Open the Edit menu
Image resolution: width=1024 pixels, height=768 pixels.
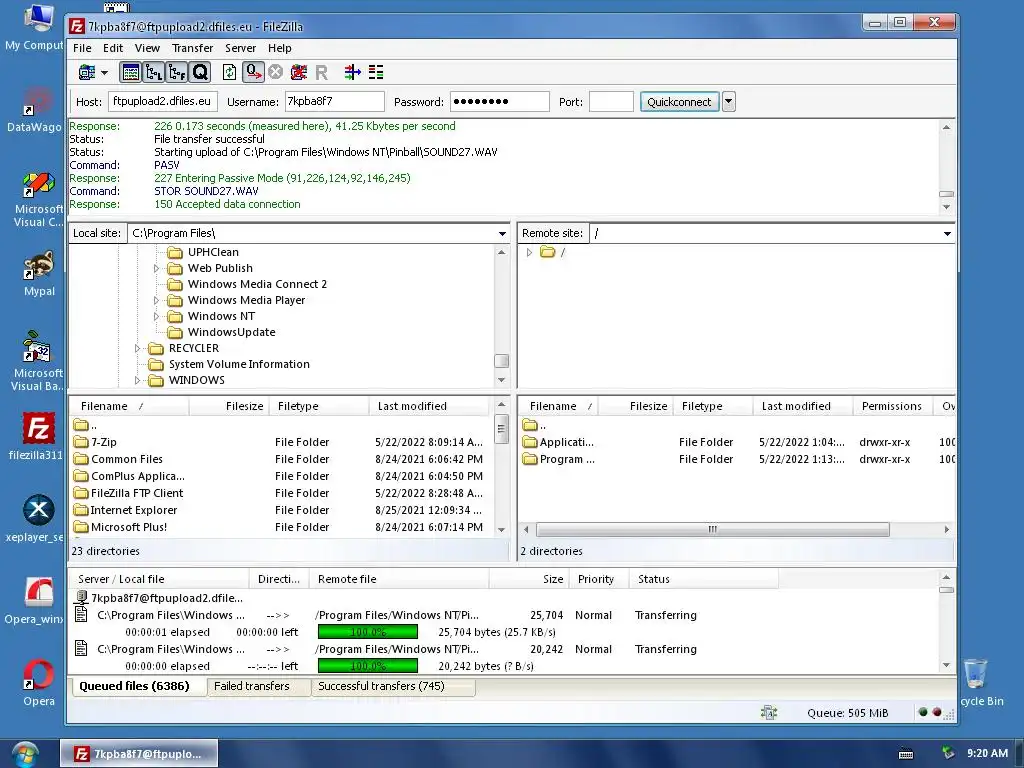click(112, 48)
